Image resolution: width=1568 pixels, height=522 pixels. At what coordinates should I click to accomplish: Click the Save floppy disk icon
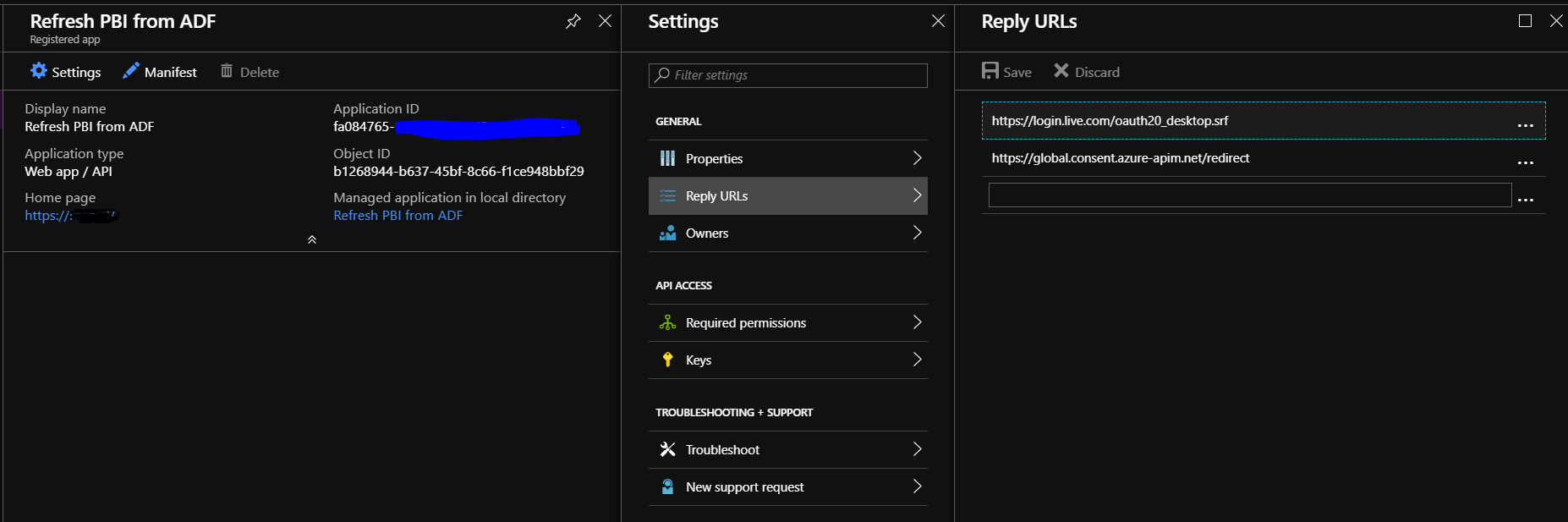click(x=990, y=71)
